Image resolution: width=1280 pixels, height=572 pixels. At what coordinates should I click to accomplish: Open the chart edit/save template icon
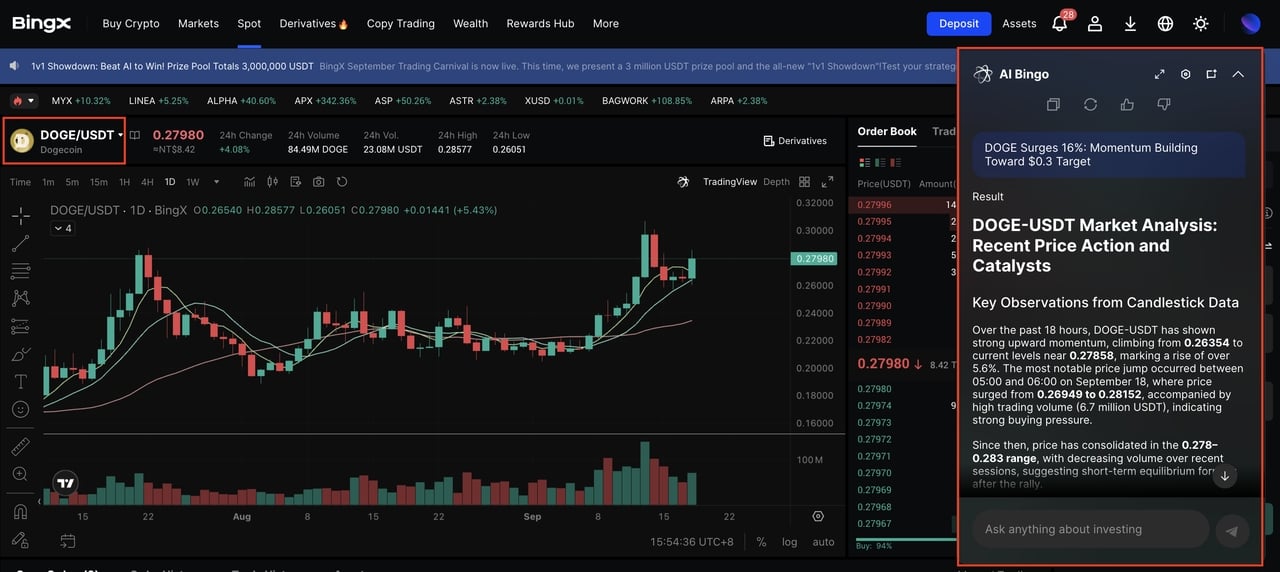(x=296, y=182)
